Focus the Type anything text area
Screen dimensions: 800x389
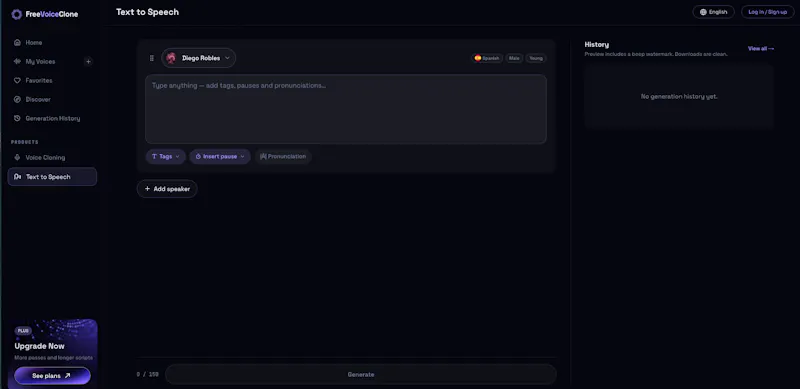(x=346, y=109)
